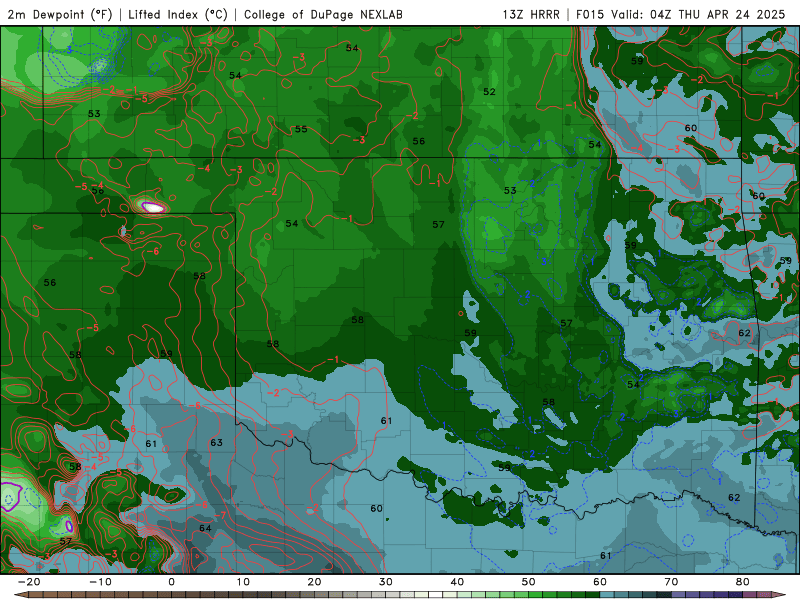Click the 0 tick label on colorbar
Image resolution: width=800 pixels, height=600 pixels.
click(171, 582)
